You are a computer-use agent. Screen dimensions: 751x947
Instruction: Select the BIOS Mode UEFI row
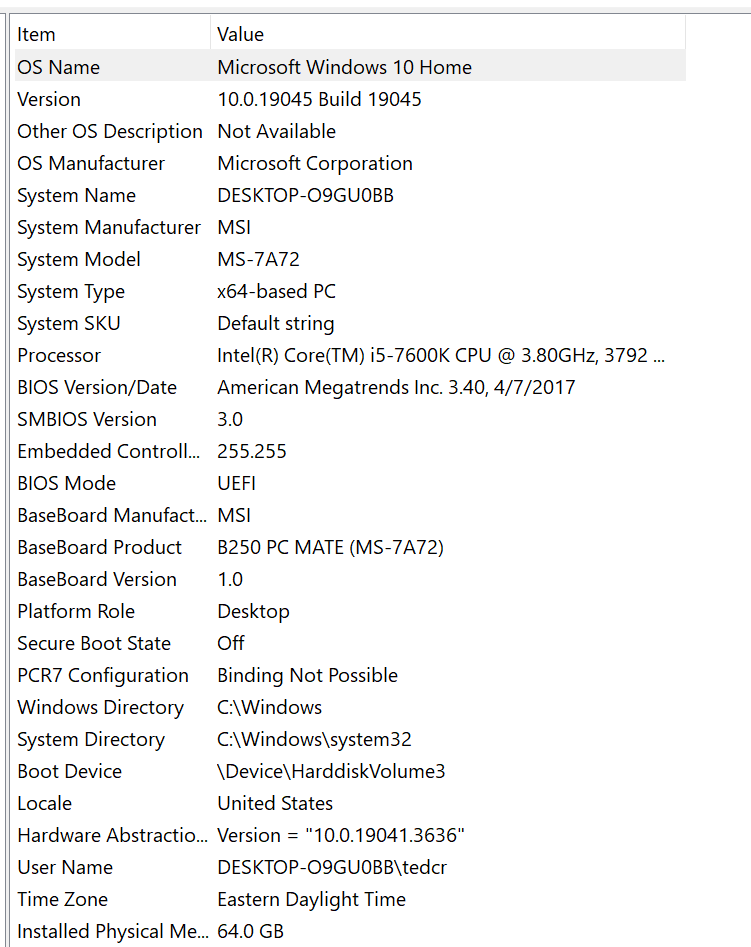point(350,483)
